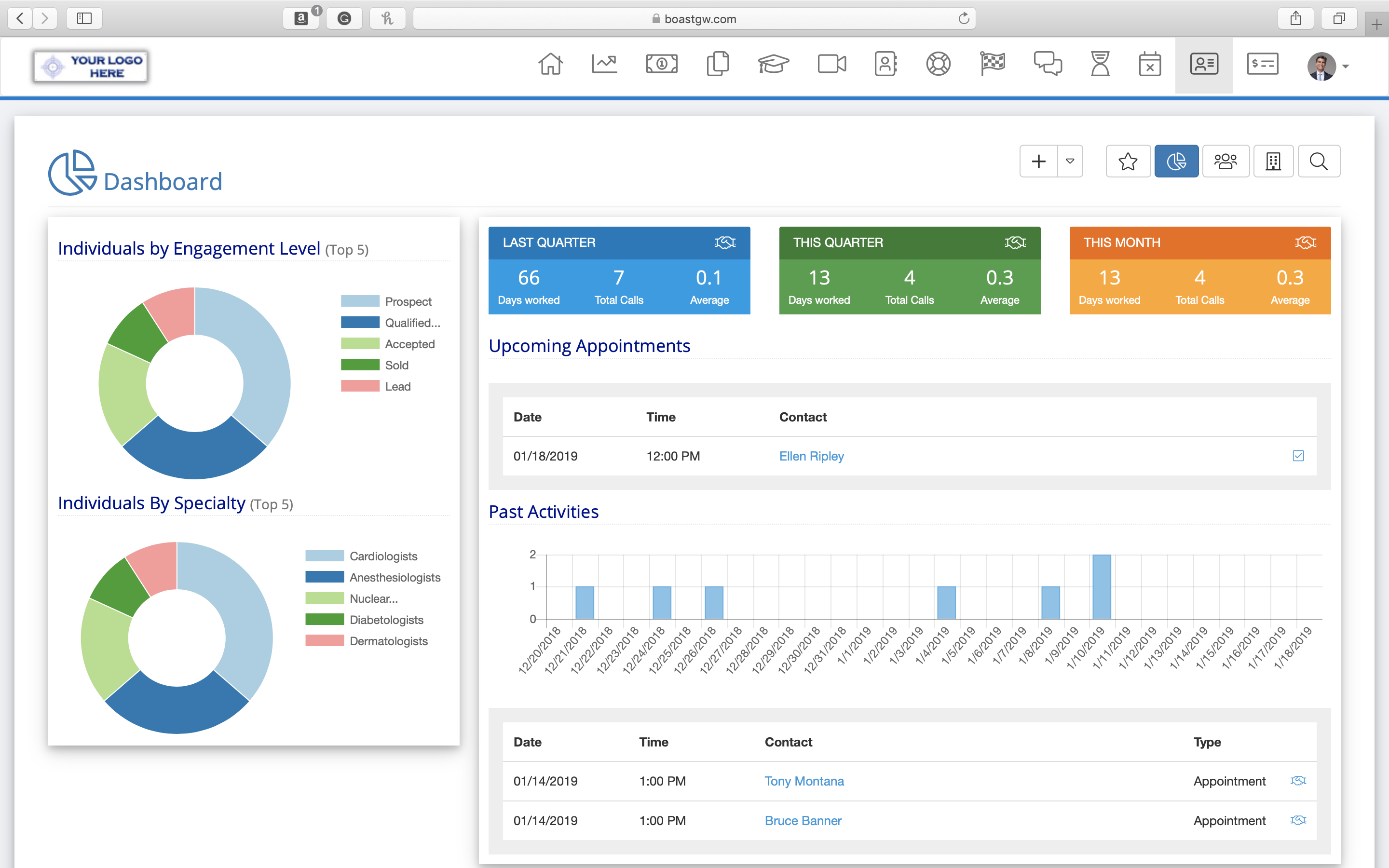The height and width of the screenshot is (868, 1389).
Task: Toggle the Prospect legend item
Action: coord(408,301)
